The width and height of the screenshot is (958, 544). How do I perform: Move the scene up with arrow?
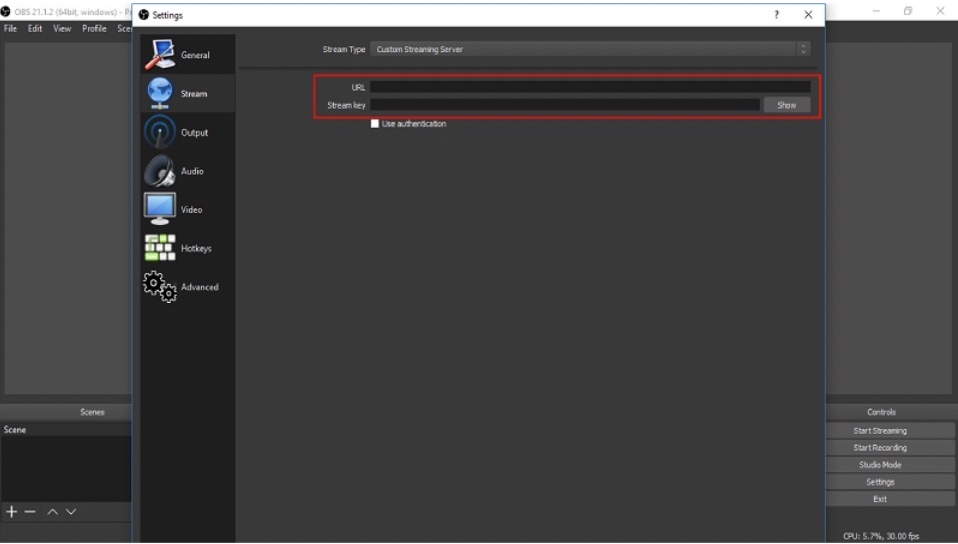[52, 512]
